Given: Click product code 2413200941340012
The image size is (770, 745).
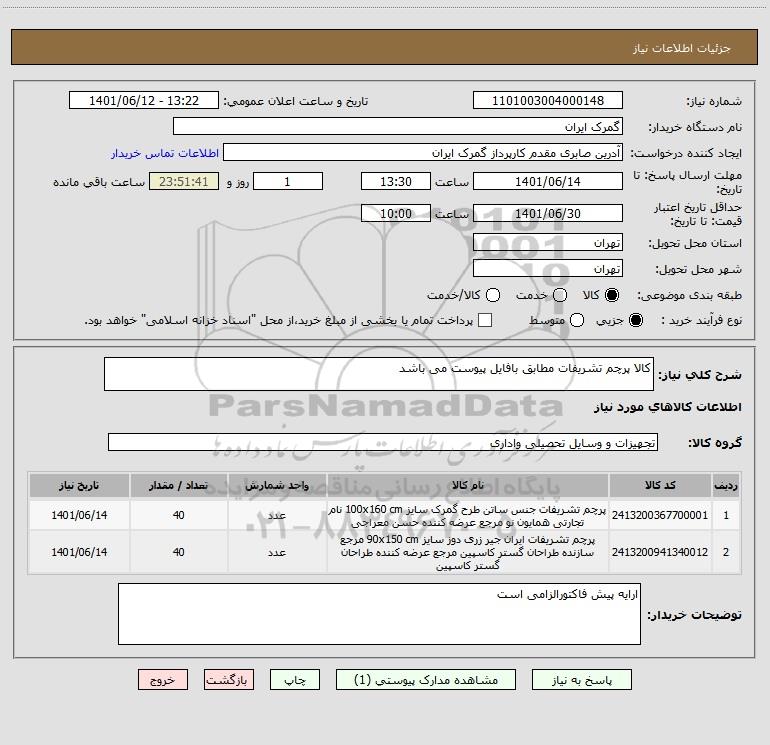Looking at the screenshot, I should click(660, 552).
